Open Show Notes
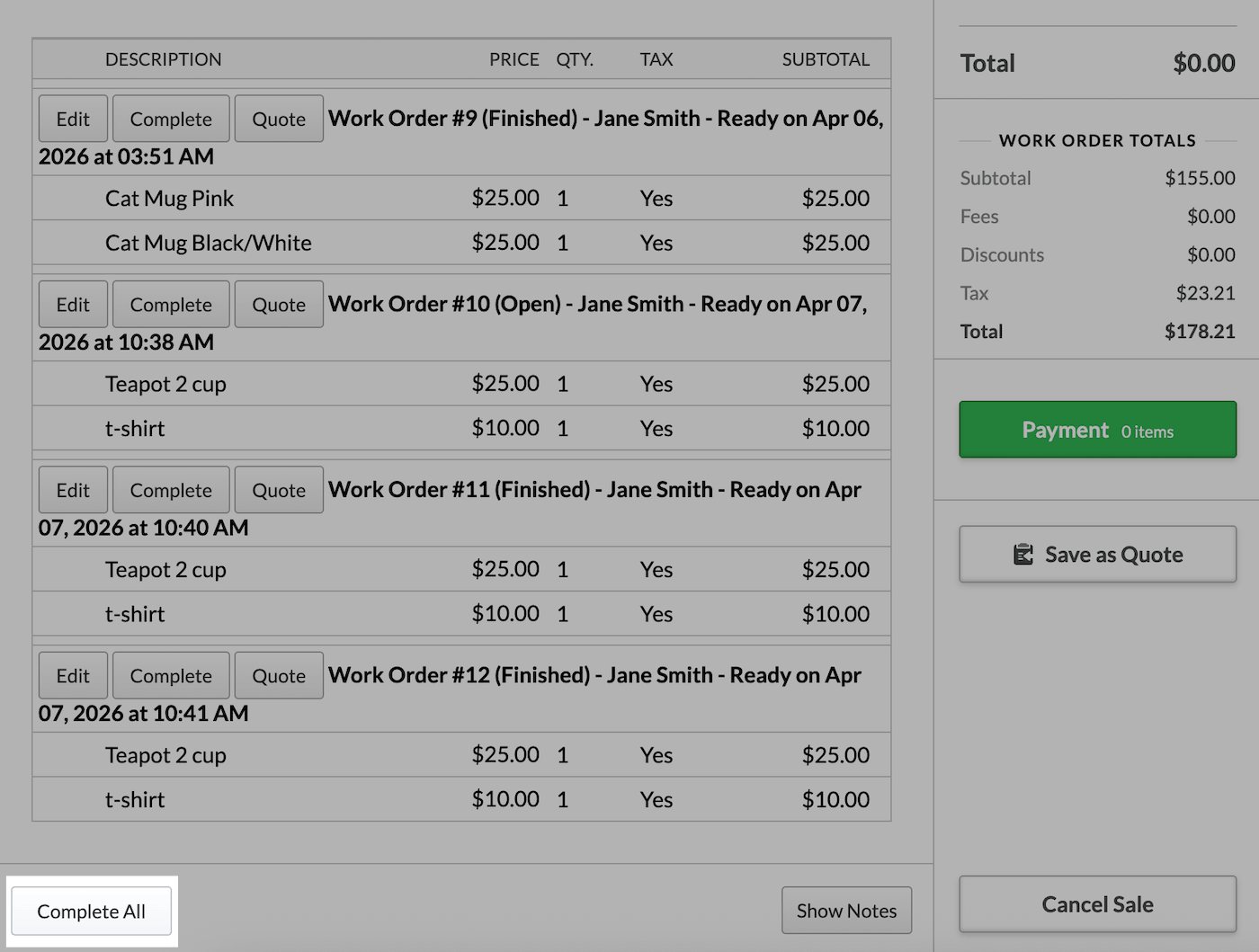This screenshot has height=952, width=1259. (846, 911)
